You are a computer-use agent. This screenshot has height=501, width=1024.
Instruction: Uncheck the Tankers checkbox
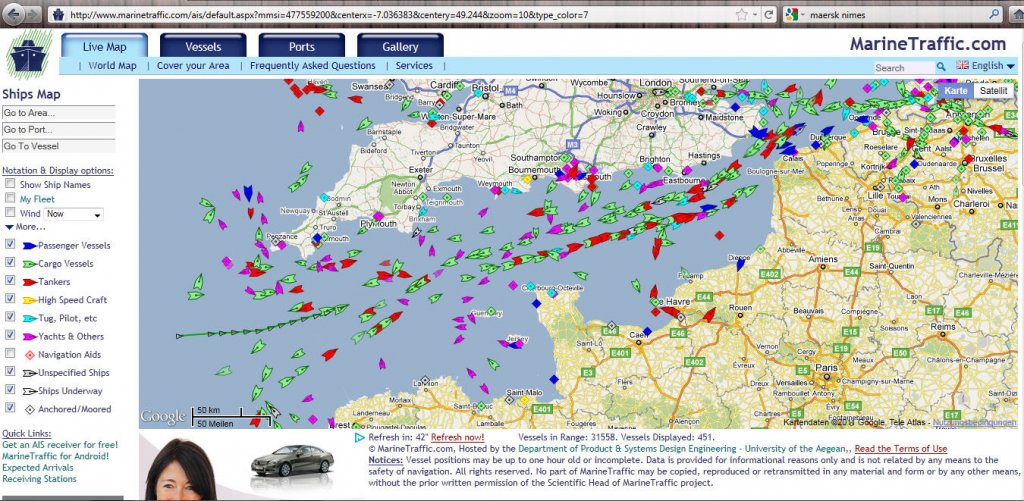[x=10, y=280]
